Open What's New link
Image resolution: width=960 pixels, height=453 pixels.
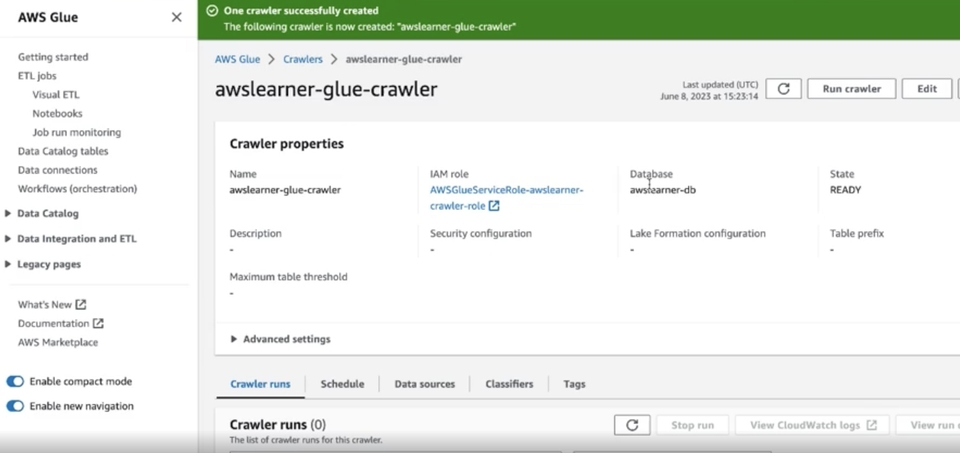(x=45, y=304)
